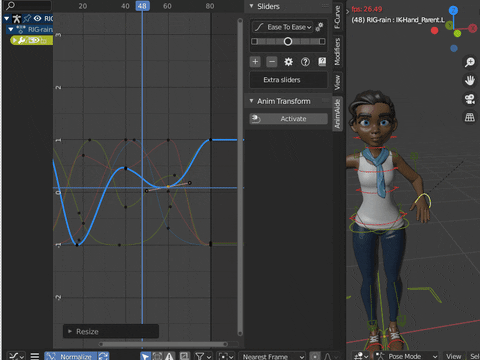The height and width of the screenshot is (360, 480).
Task: Click the zoom magnifier viewport icon
Action: coord(470,62)
